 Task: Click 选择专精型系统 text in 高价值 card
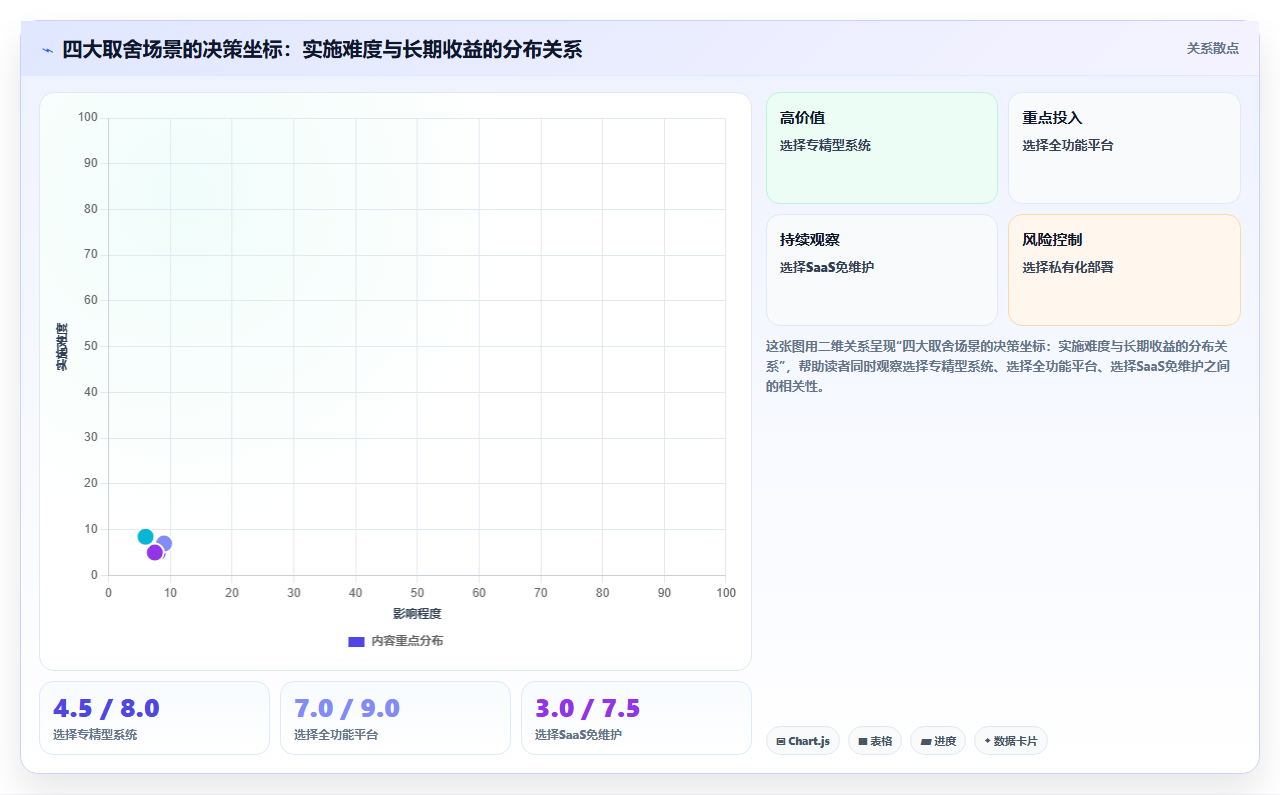click(825, 145)
